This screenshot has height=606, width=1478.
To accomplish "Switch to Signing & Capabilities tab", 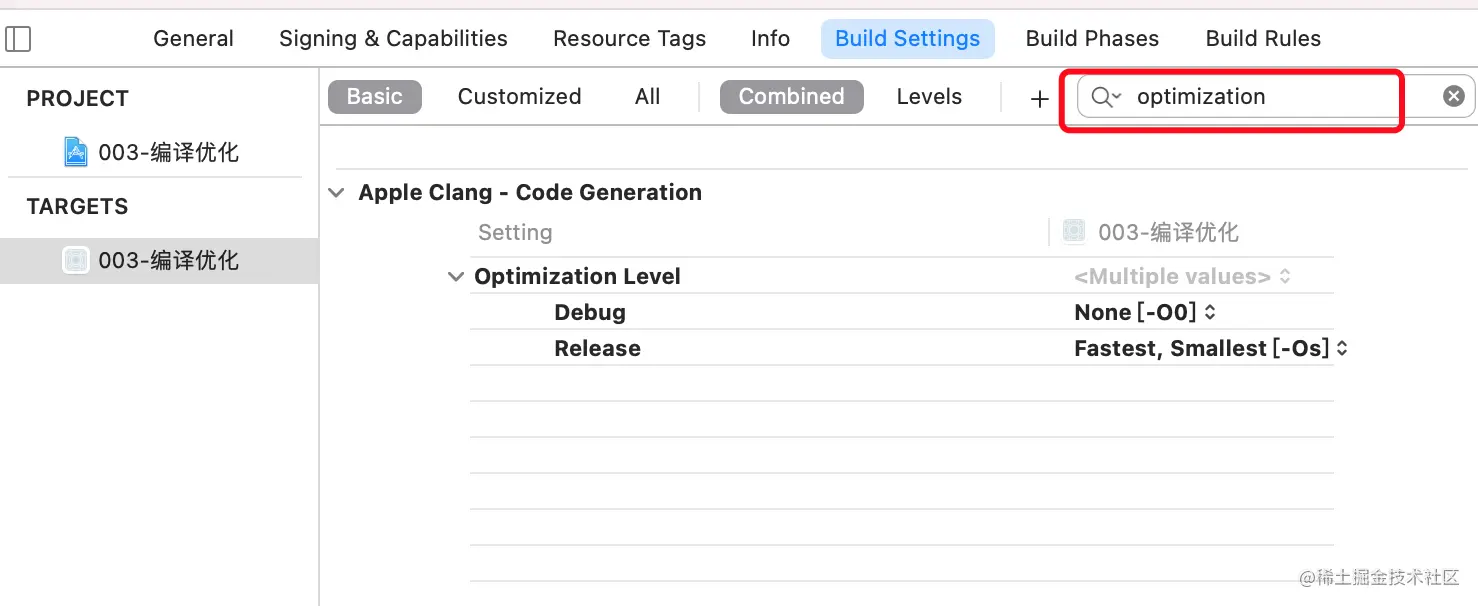I will (x=393, y=39).
